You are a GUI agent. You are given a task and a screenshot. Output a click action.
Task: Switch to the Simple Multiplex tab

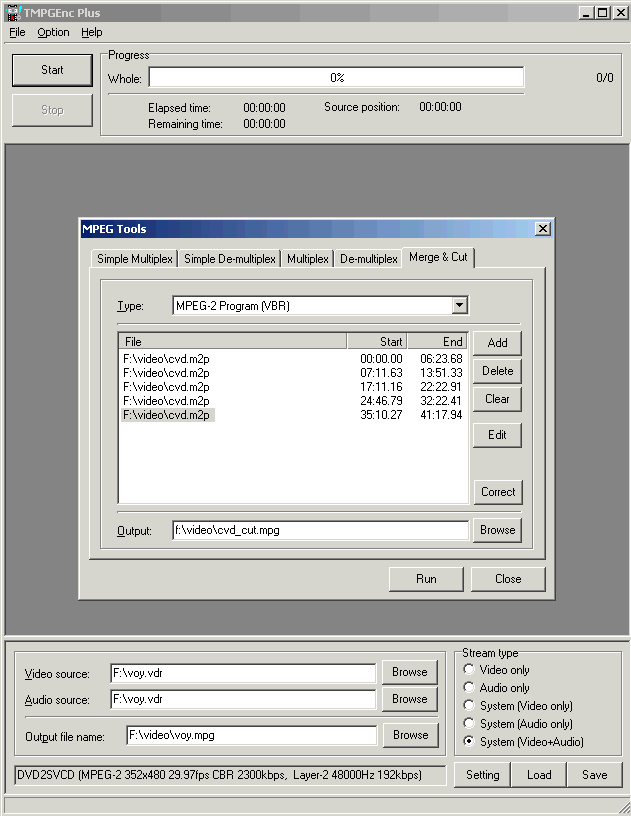pyautogui.click(x=134, y=259)
